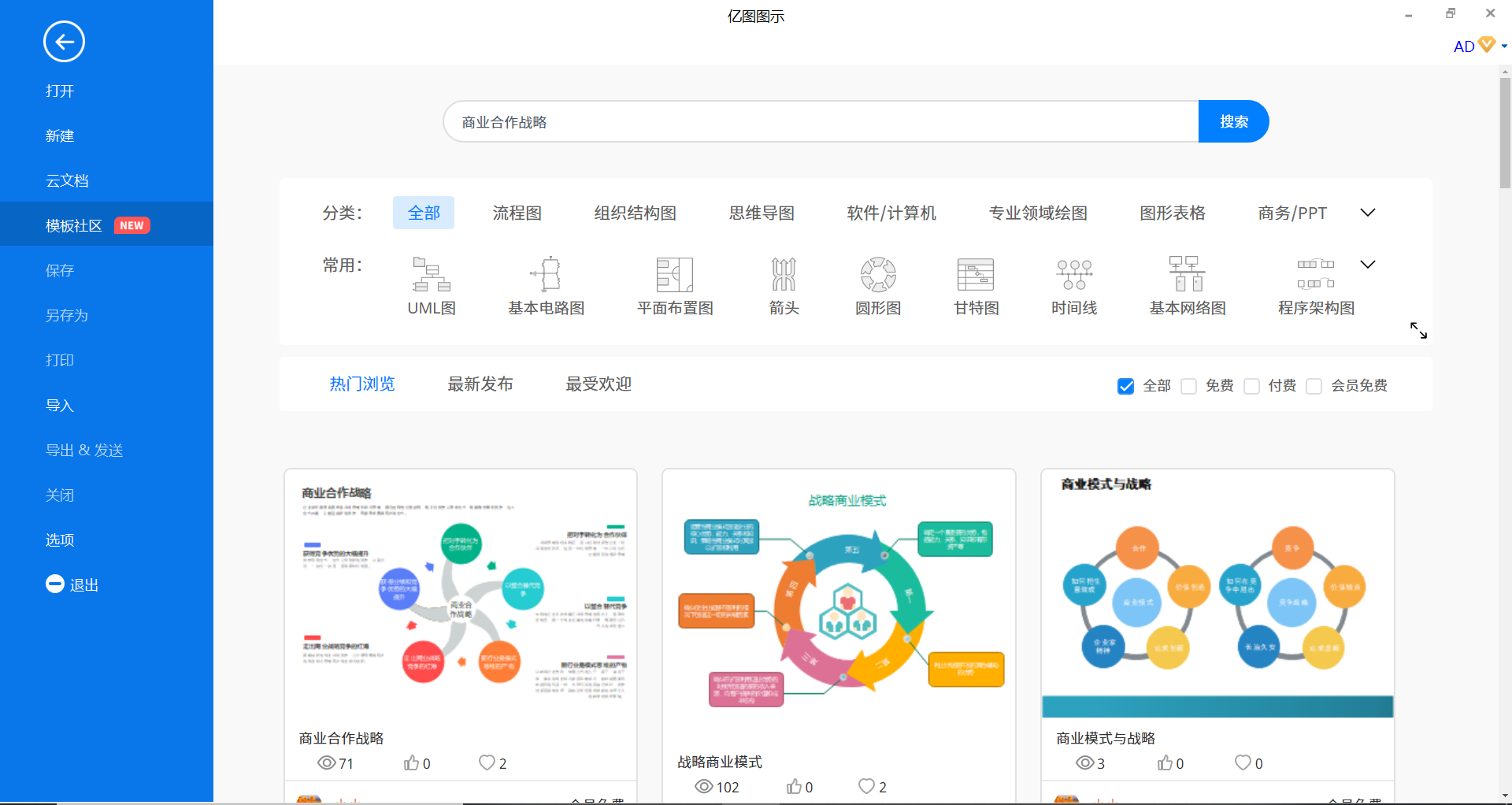Check the 会员免费 filter checkbox

tap(1314, 386)
